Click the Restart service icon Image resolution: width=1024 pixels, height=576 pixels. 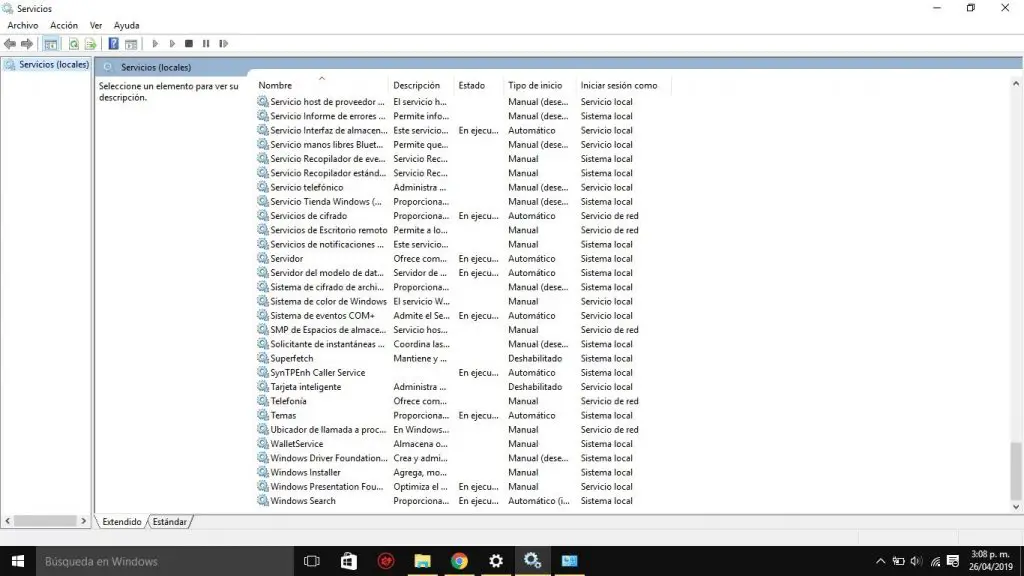(223, 44)
